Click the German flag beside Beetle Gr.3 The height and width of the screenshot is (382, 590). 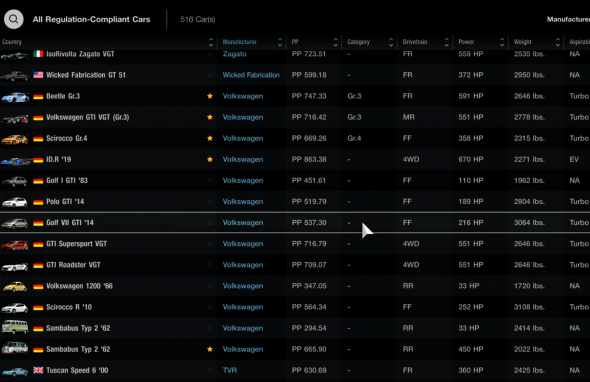click(38, 96)
